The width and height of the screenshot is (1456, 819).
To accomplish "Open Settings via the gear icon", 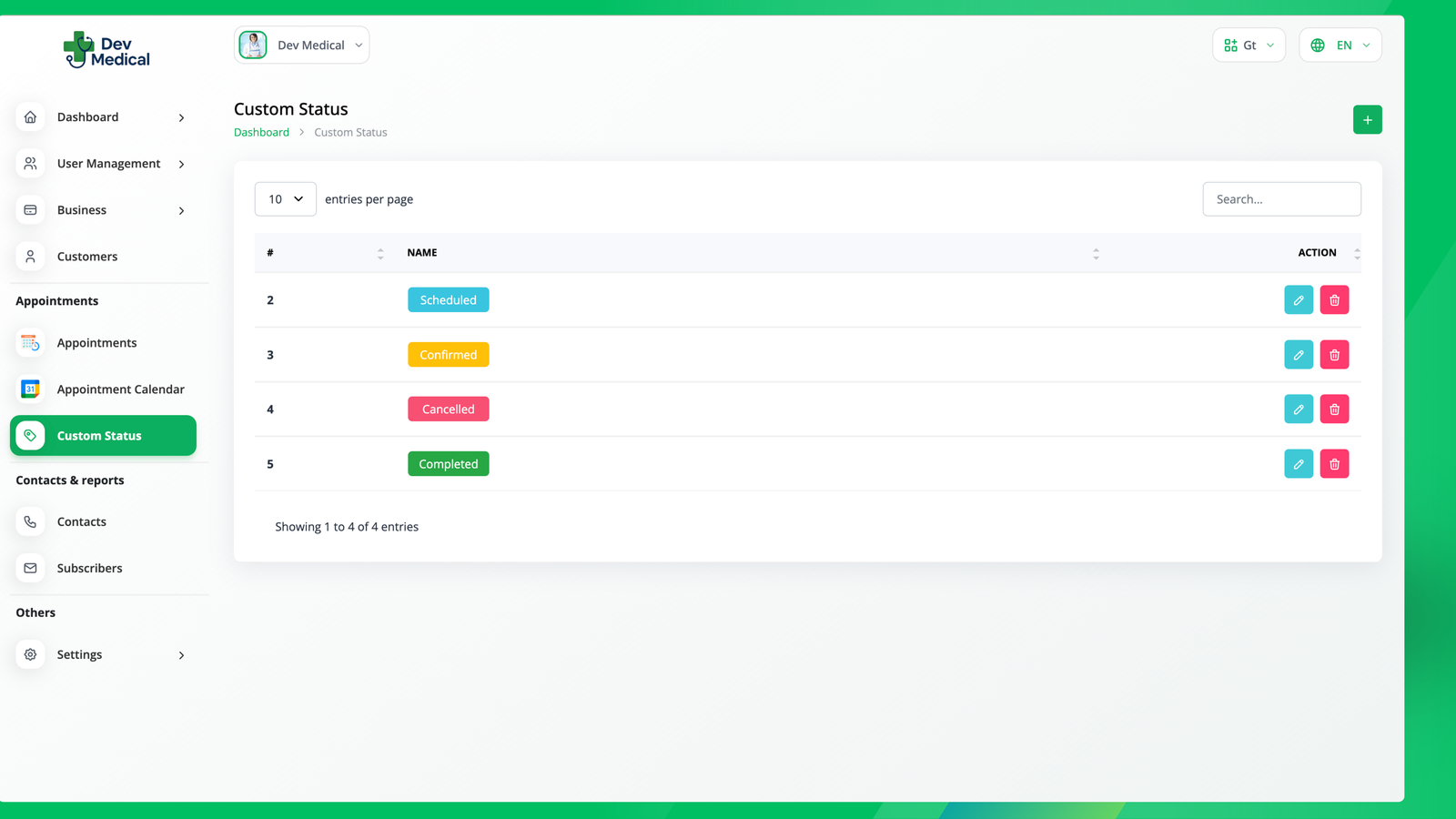I will pyautogui.click(x=30, y=653).
